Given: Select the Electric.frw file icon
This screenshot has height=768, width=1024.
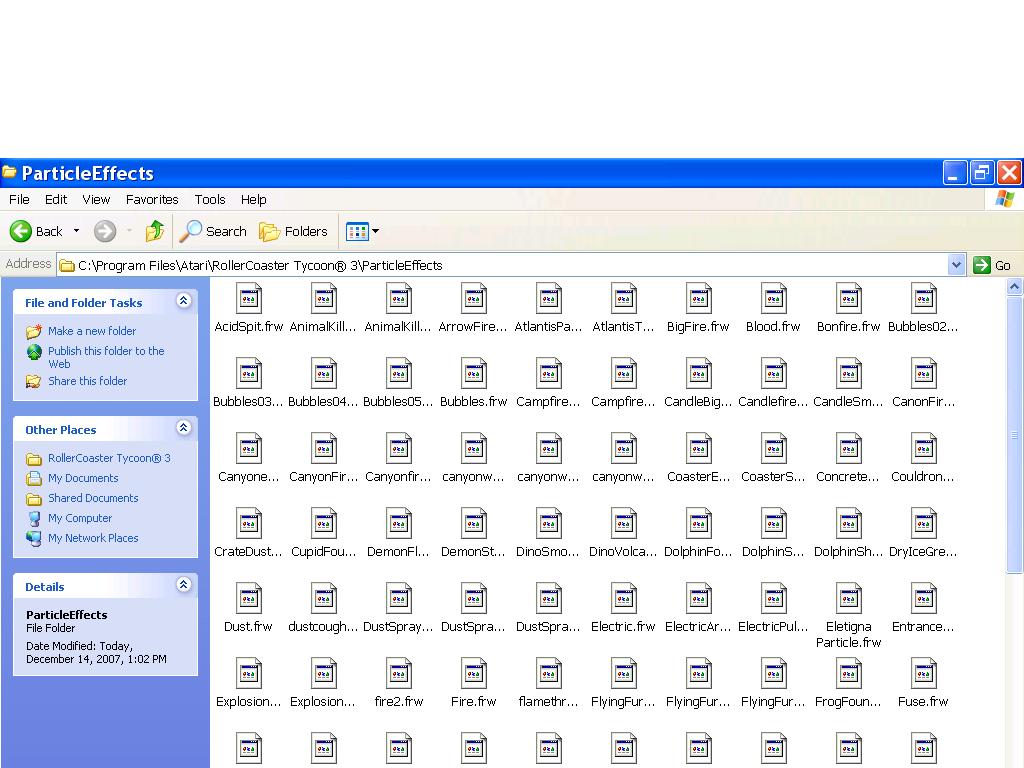Looking at the screenshot, I should pos(623,599).
